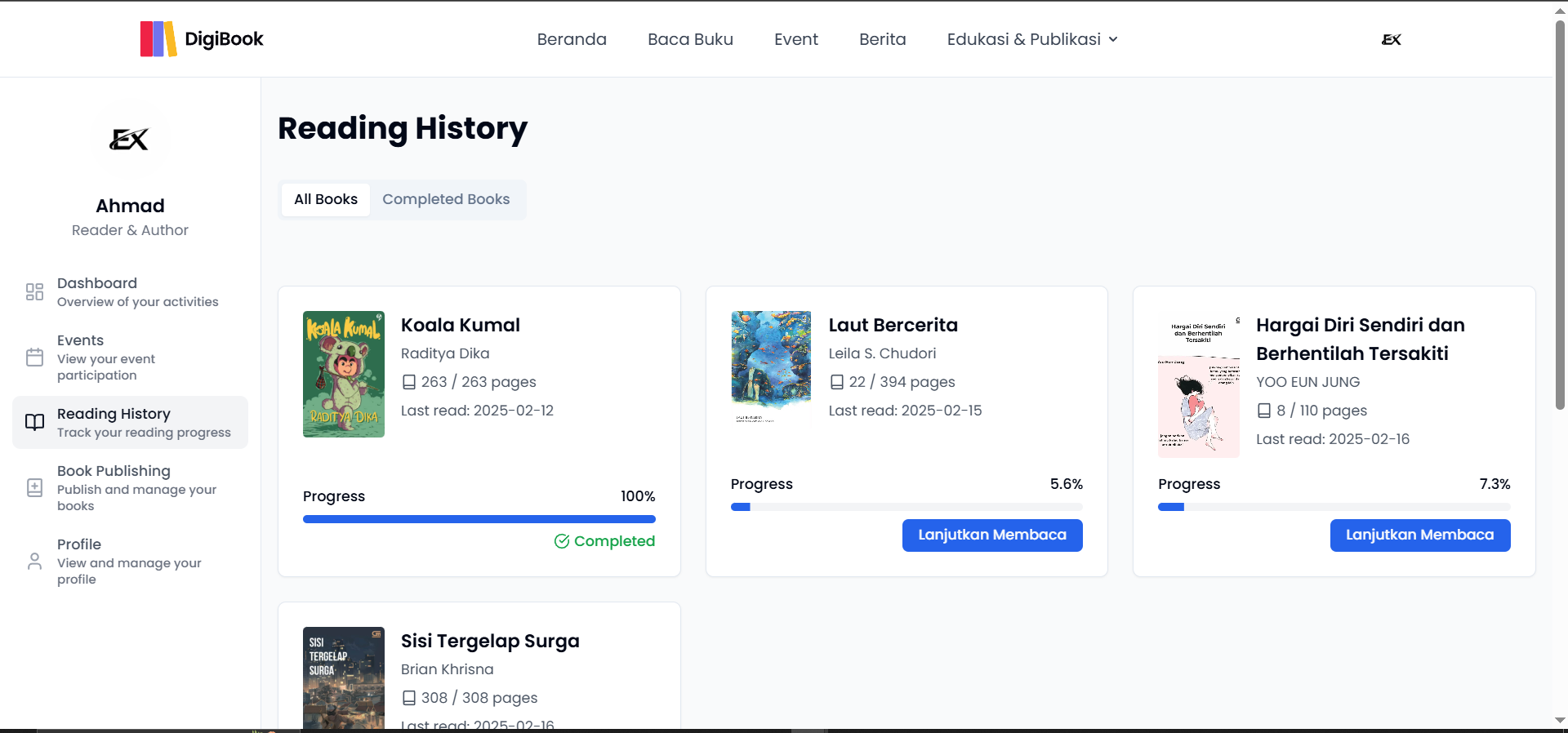The height and width of the screenshot is (733, 1568).
Task: Click the pages icon on Koala Kumal card
Action: pos(409,382)
